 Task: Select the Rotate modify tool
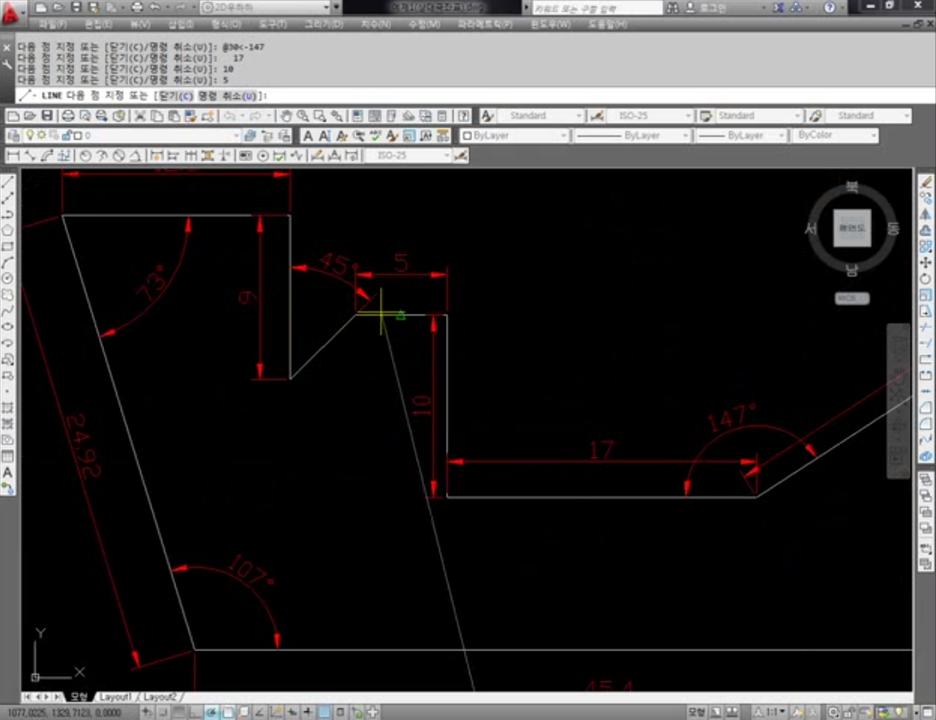(926, 279)
